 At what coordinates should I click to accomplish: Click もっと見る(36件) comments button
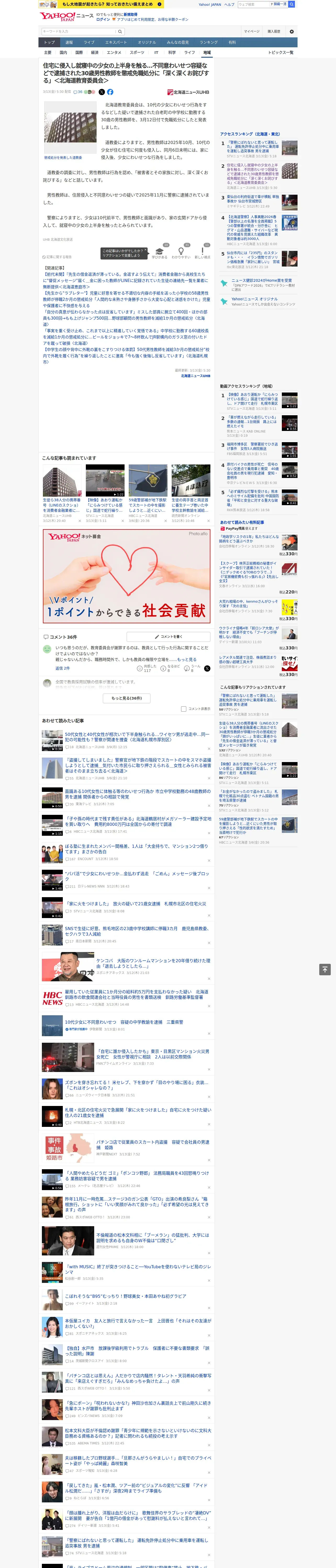coord(127,698)
